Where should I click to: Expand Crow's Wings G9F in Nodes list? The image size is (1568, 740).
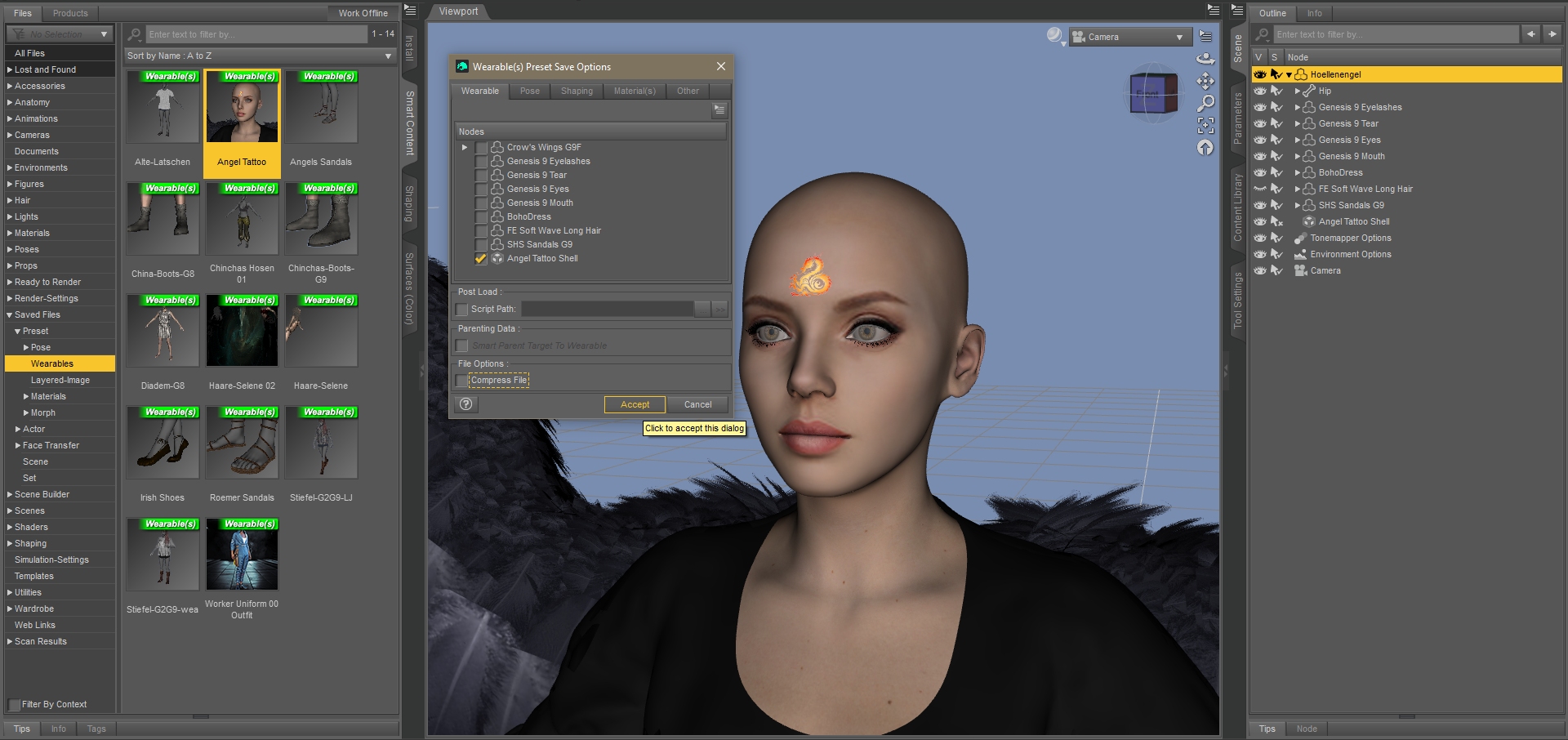pyautogui.click(x=465, y=148)
